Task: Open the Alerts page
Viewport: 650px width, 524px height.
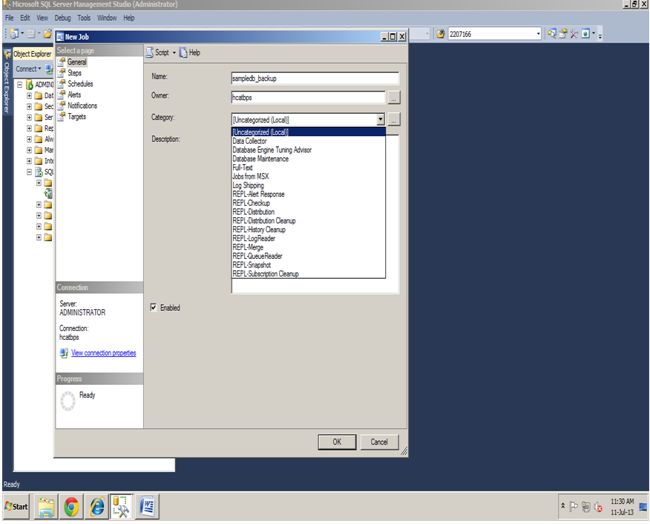Action: (x=74, y=95)
